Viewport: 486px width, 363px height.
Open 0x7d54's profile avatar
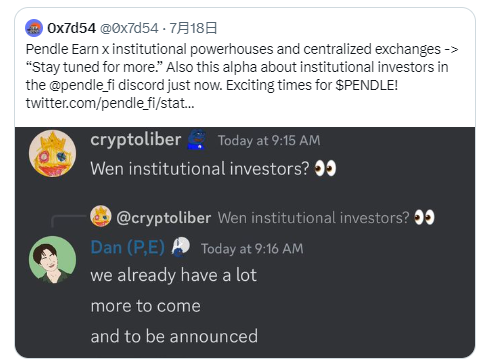(34, 28)
